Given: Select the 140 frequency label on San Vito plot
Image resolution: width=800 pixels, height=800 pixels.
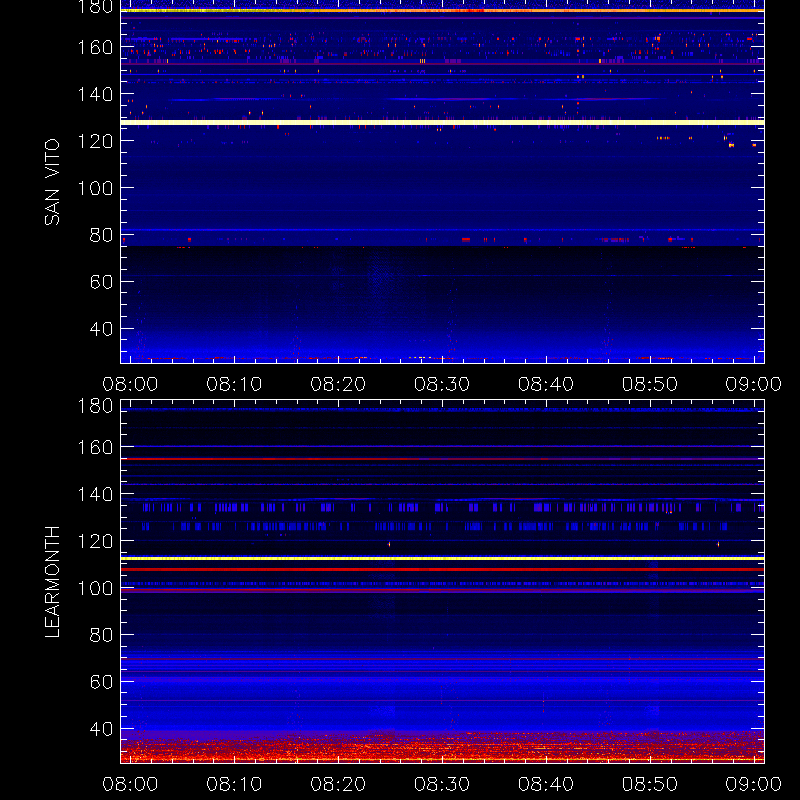Looking at the screenshot, I should [95, 94].
